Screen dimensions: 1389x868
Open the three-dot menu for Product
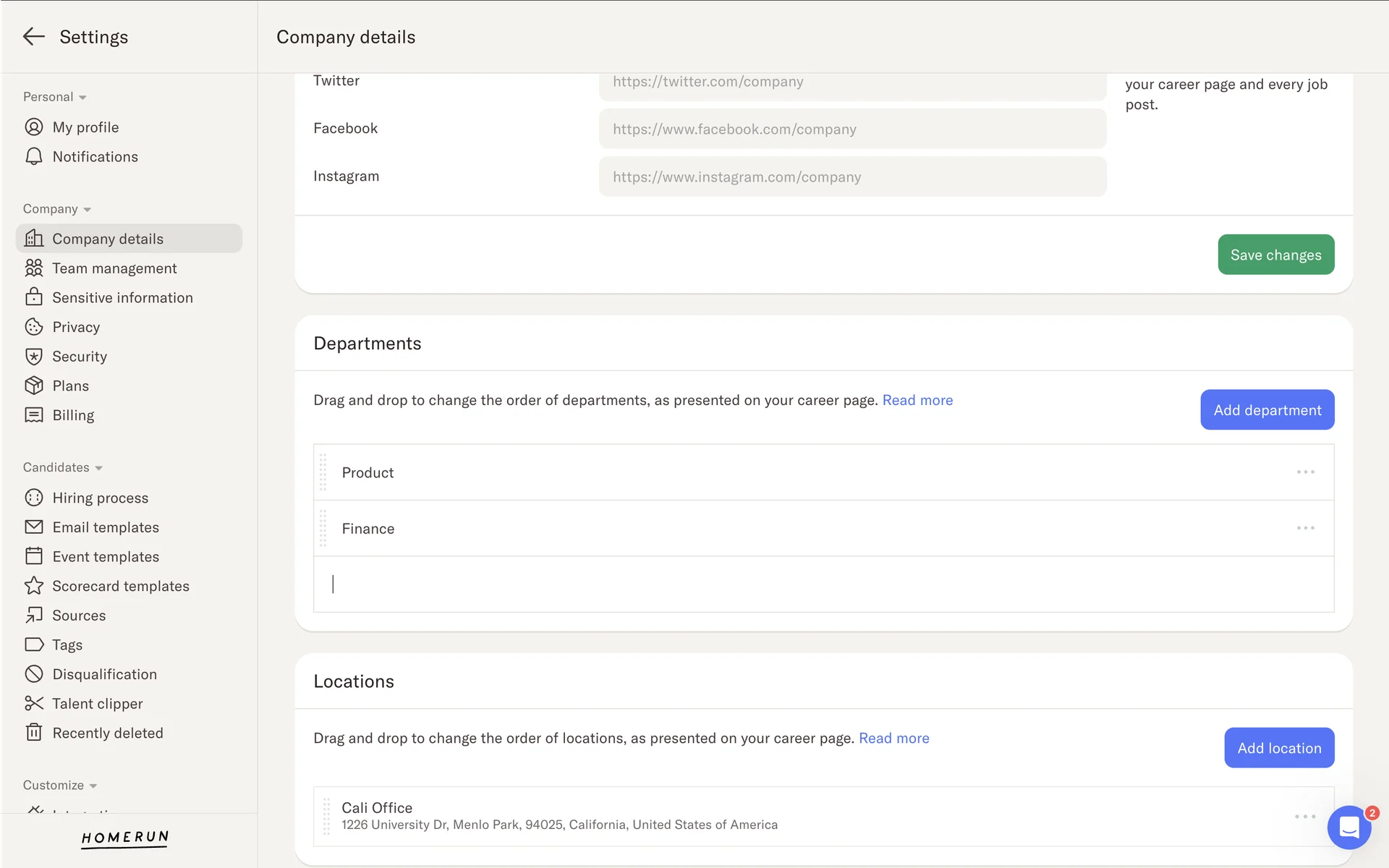pyautogui.click(x=1305, y=472)
